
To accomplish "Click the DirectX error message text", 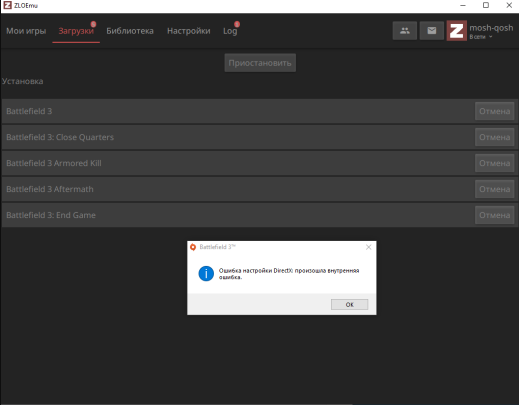I will [289, 274].
